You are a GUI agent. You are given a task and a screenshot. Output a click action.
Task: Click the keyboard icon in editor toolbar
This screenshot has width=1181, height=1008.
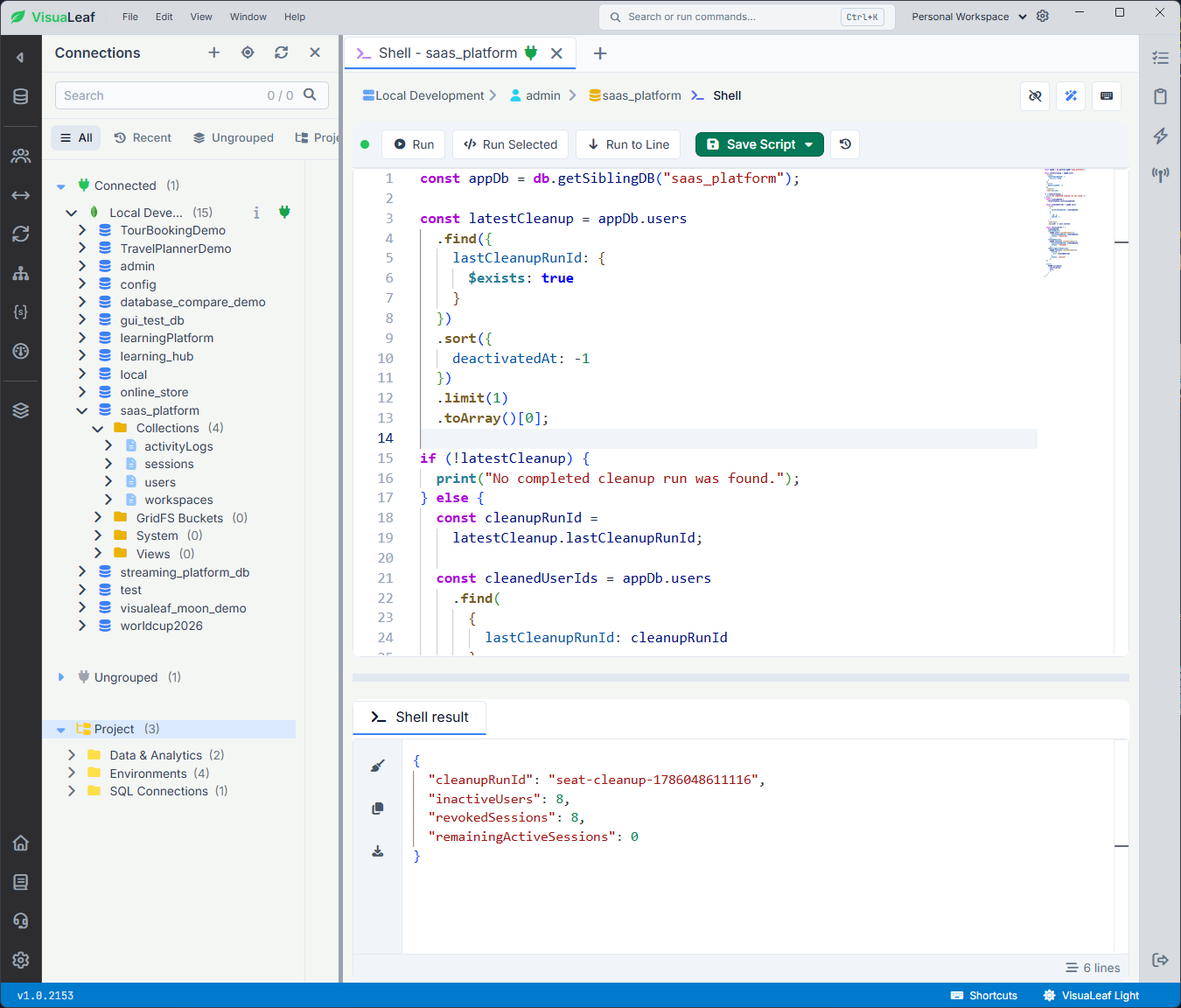point(1107,96)
